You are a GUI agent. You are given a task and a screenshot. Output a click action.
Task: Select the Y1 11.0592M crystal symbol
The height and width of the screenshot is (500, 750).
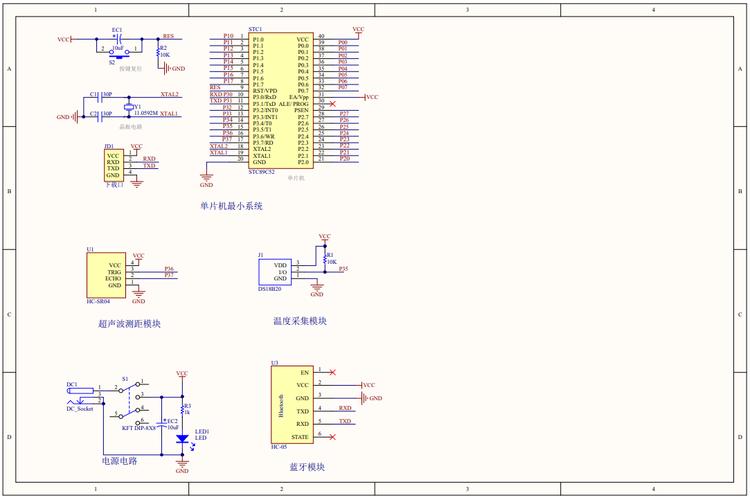tap(128, 107)
